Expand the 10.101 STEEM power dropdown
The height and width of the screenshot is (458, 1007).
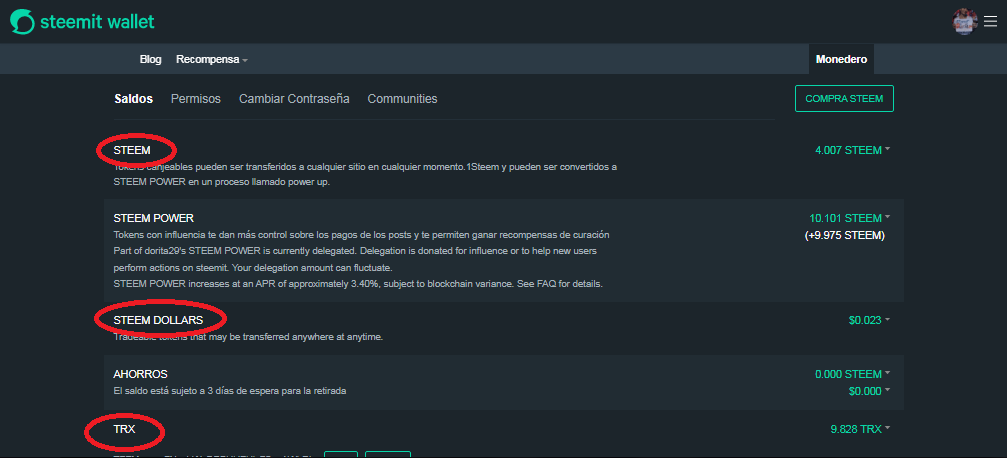pyautogui.click(x=850, y=218)
